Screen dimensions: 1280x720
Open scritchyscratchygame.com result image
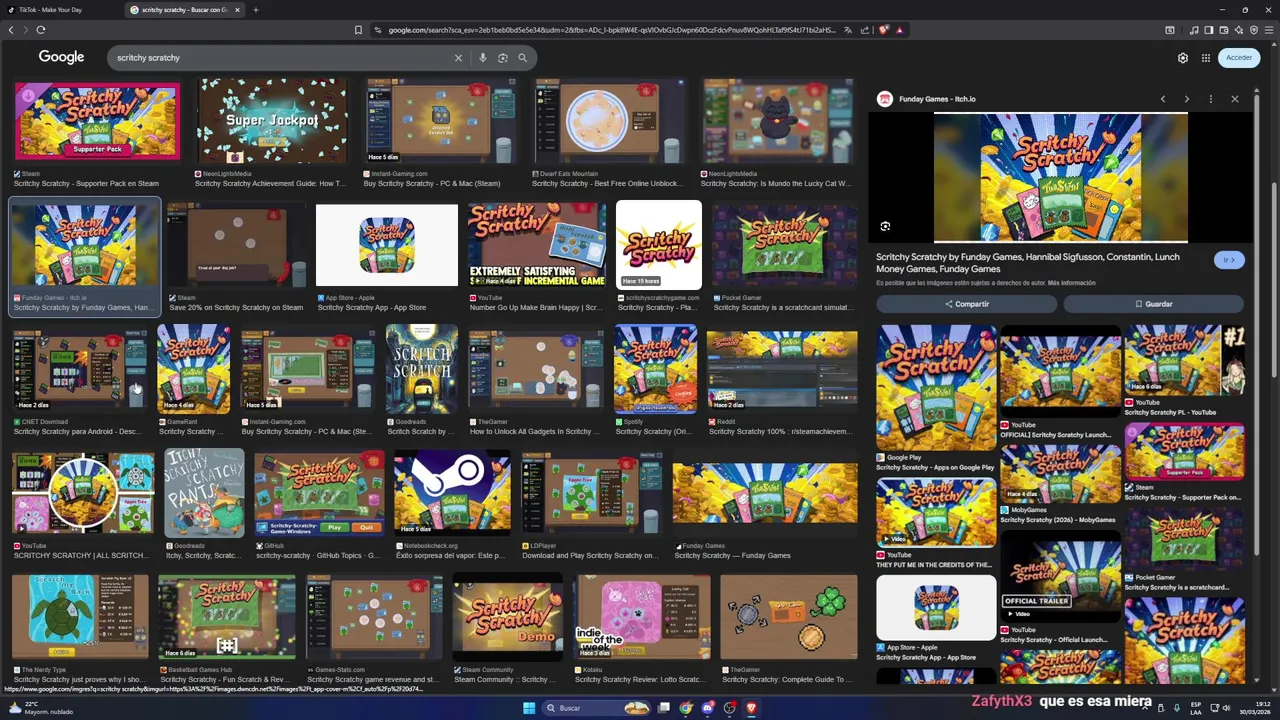coord(659,244)
